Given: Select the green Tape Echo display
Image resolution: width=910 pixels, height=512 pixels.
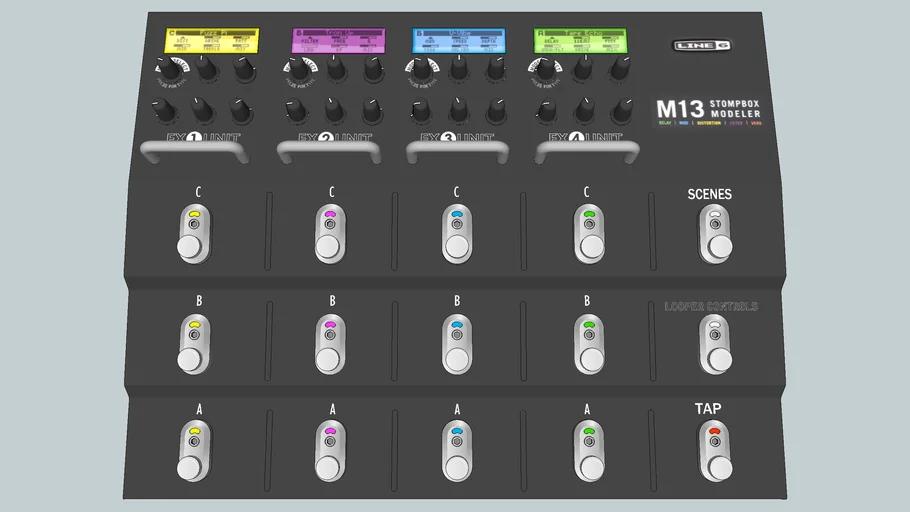Looking at the screenshot, I should pyautogui.click(x=580, y=41).
